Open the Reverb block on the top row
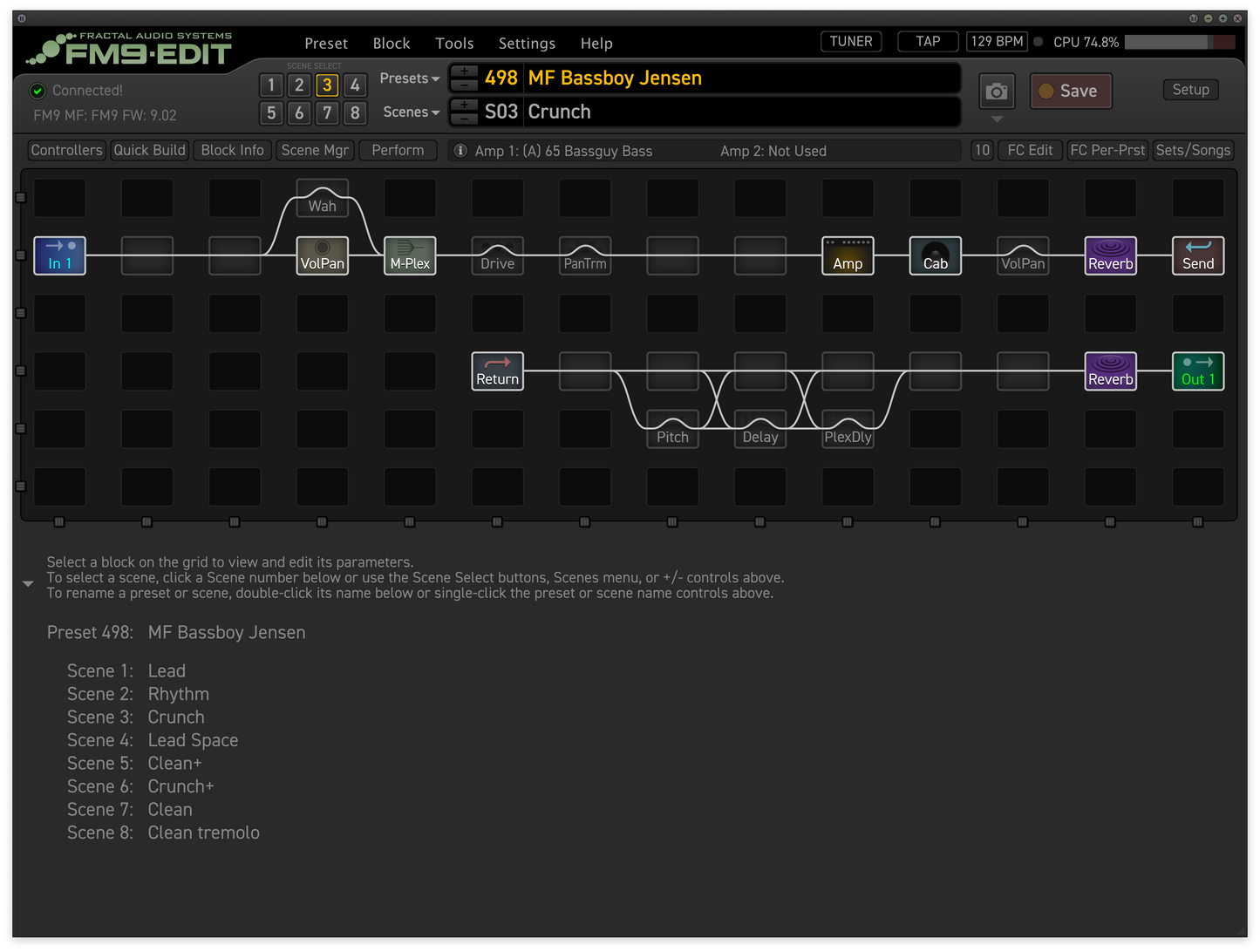The height and width of the screenshot is (952, 1260). point(1110,255)
